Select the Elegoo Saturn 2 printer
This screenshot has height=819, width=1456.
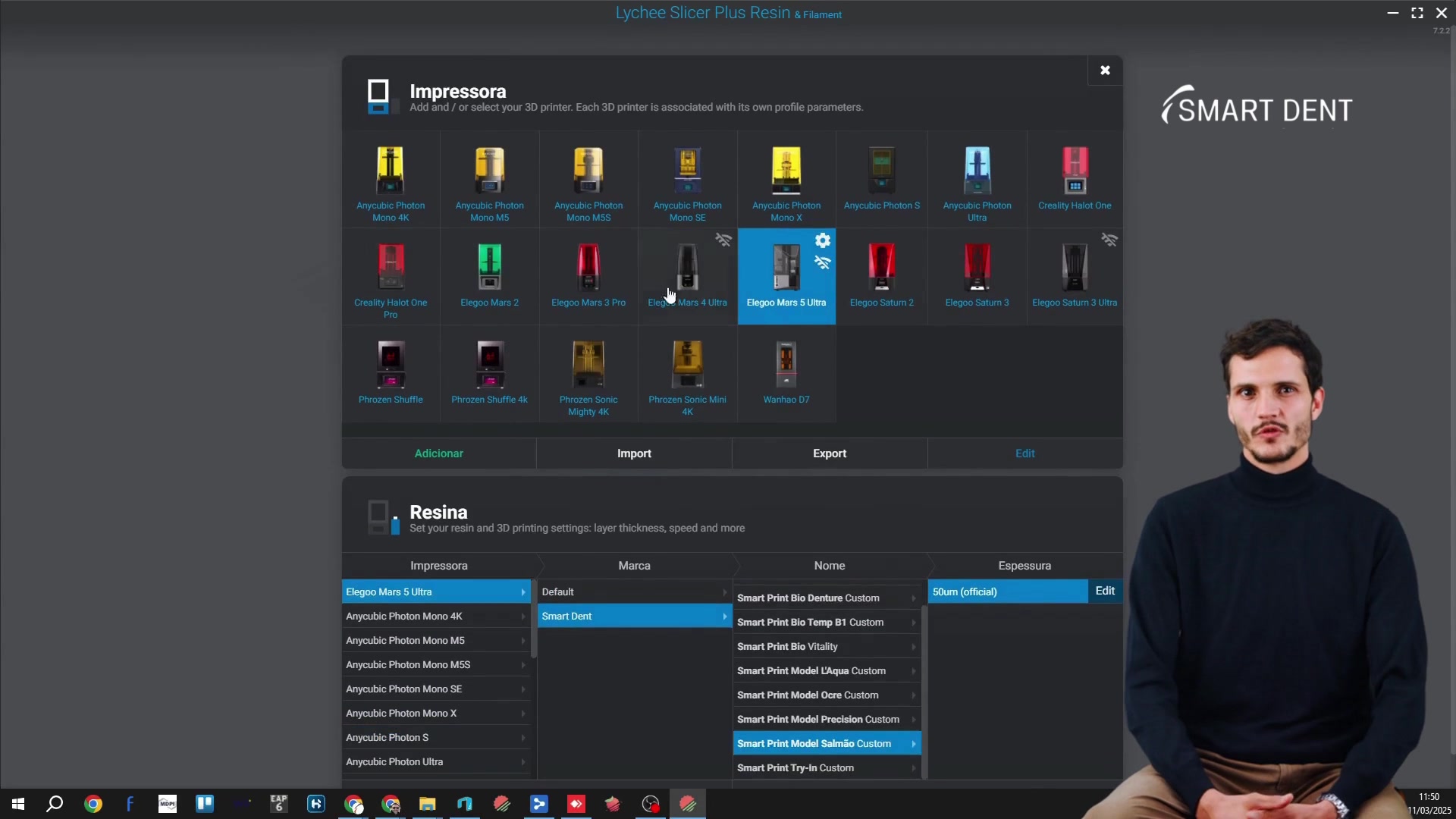tap(882, 277)
